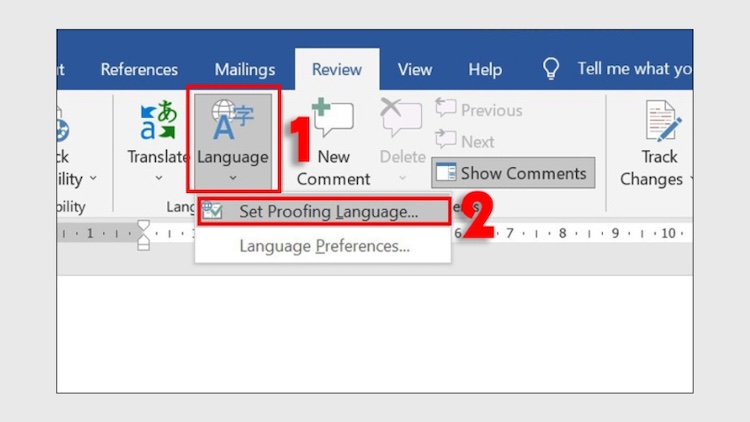Click the Track Changes icon
Screen dimensions: 750x422
(x=660, y=121)
